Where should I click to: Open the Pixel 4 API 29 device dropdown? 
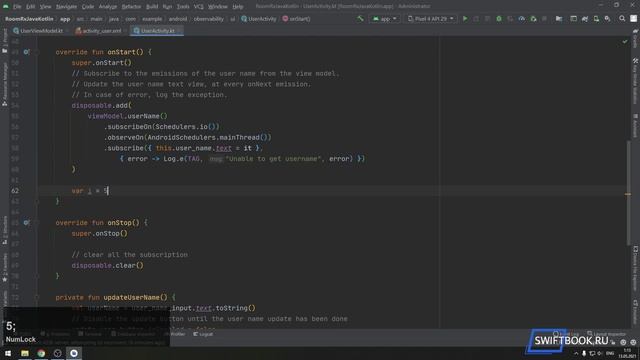click(x=430, y=19)
